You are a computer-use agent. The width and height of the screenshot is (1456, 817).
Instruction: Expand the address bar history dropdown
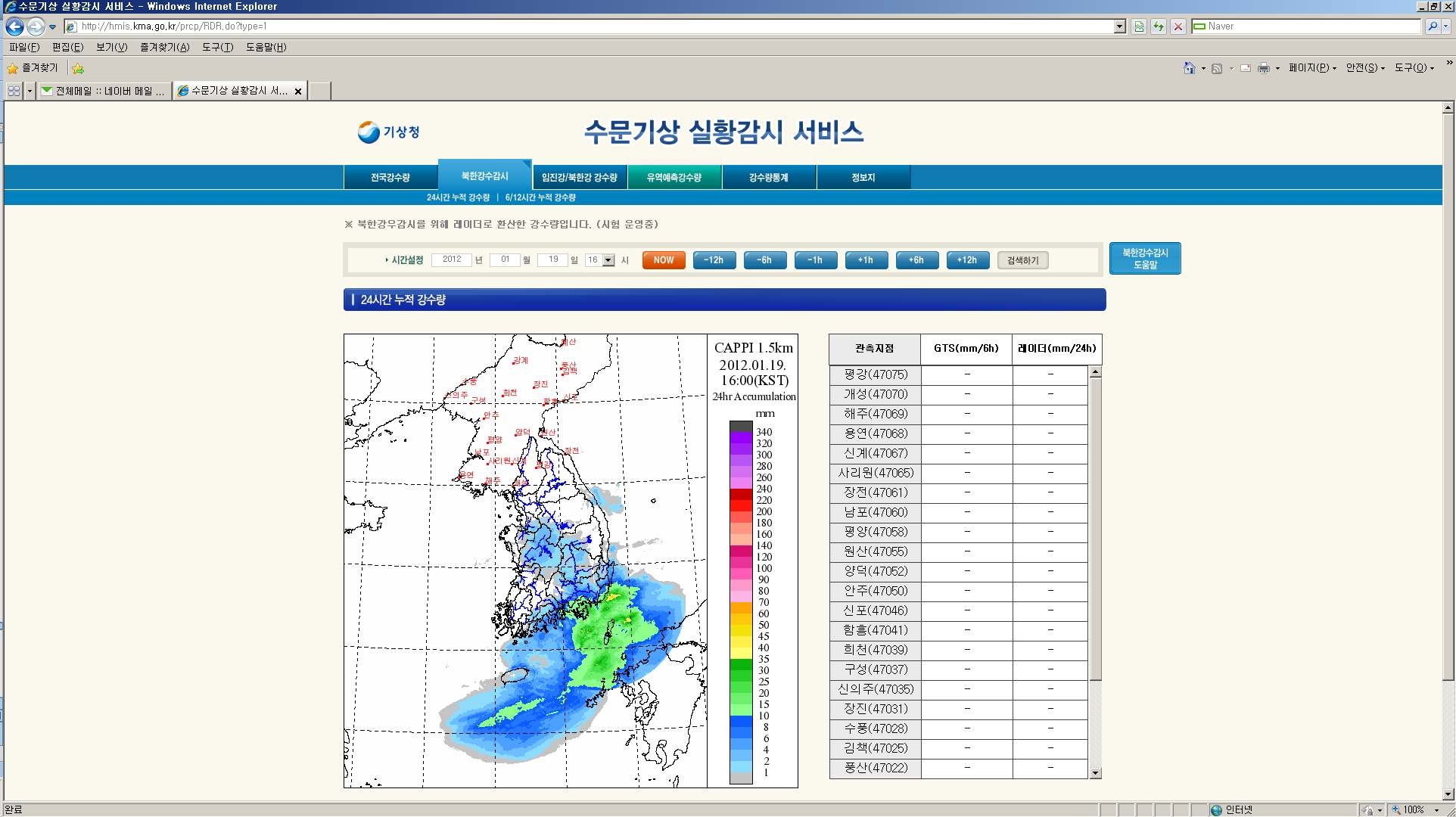[1120, 26]
